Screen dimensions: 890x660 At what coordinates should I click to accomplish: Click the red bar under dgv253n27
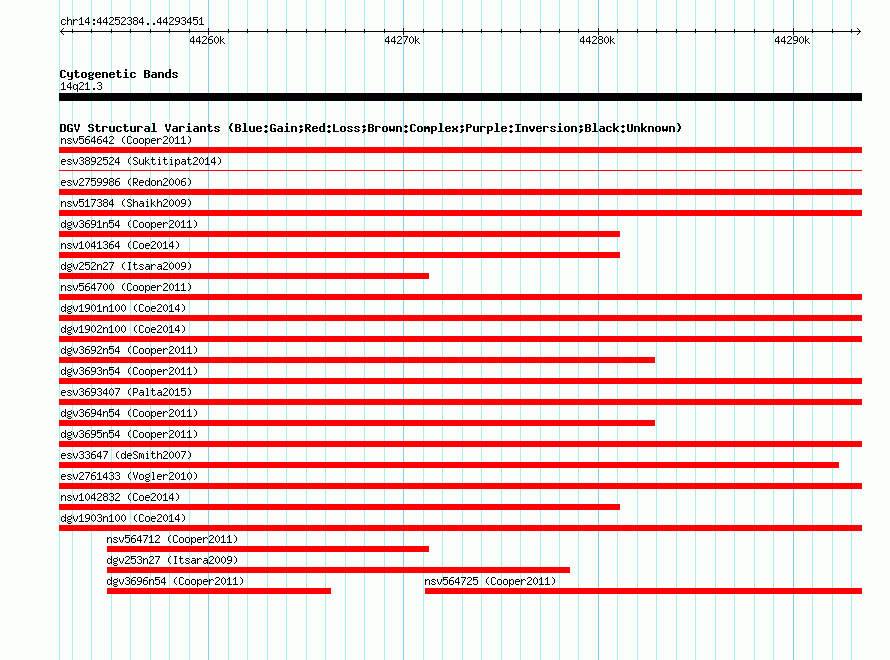point(338,570)
